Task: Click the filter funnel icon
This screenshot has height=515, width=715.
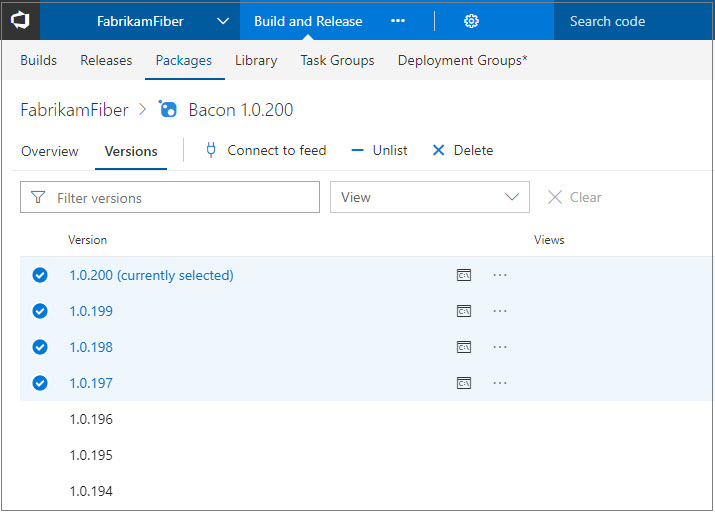Action: coord(38,198)
